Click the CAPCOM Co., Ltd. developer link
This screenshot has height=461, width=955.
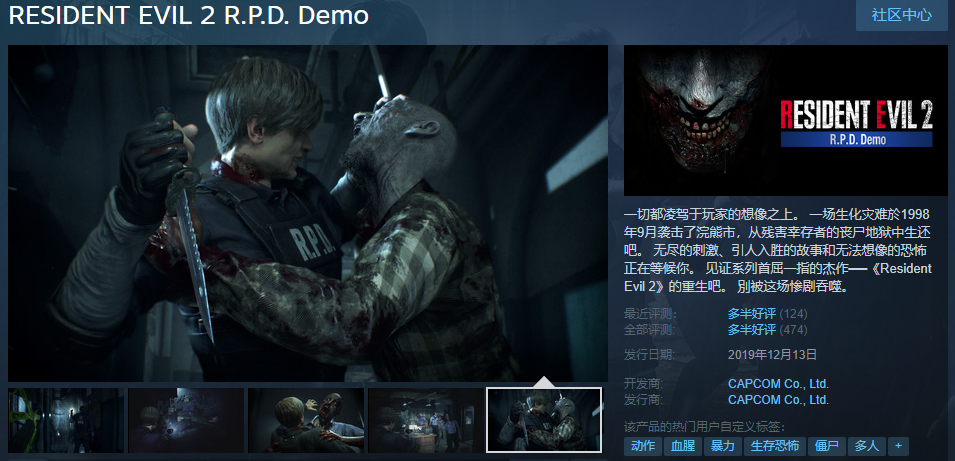pos(778,384)
